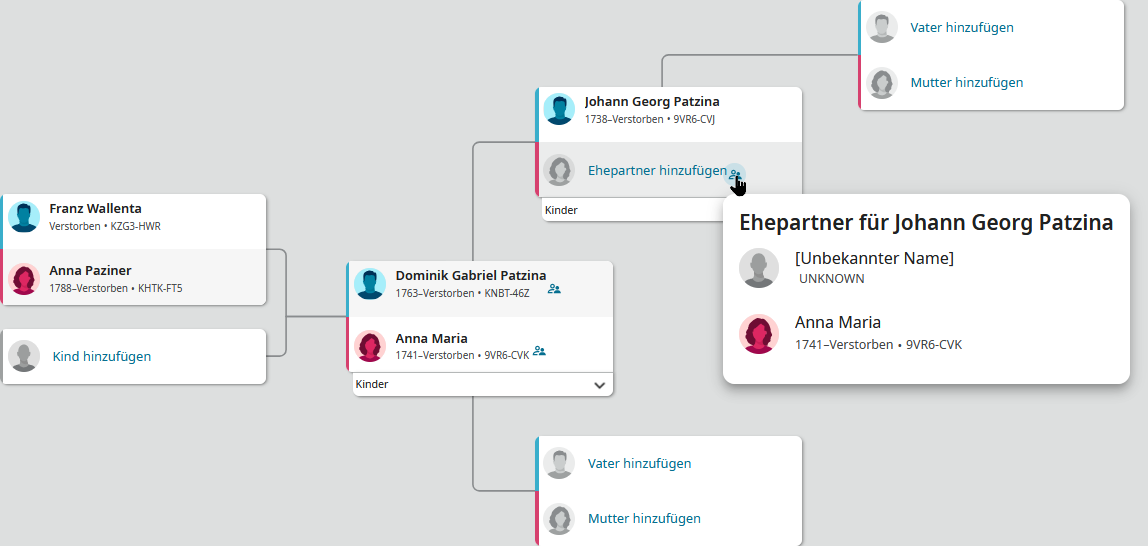Click the spouses icon next to 9VR6-CVK in tree
Screen dimensions: 1148x546
pos(540,351)
